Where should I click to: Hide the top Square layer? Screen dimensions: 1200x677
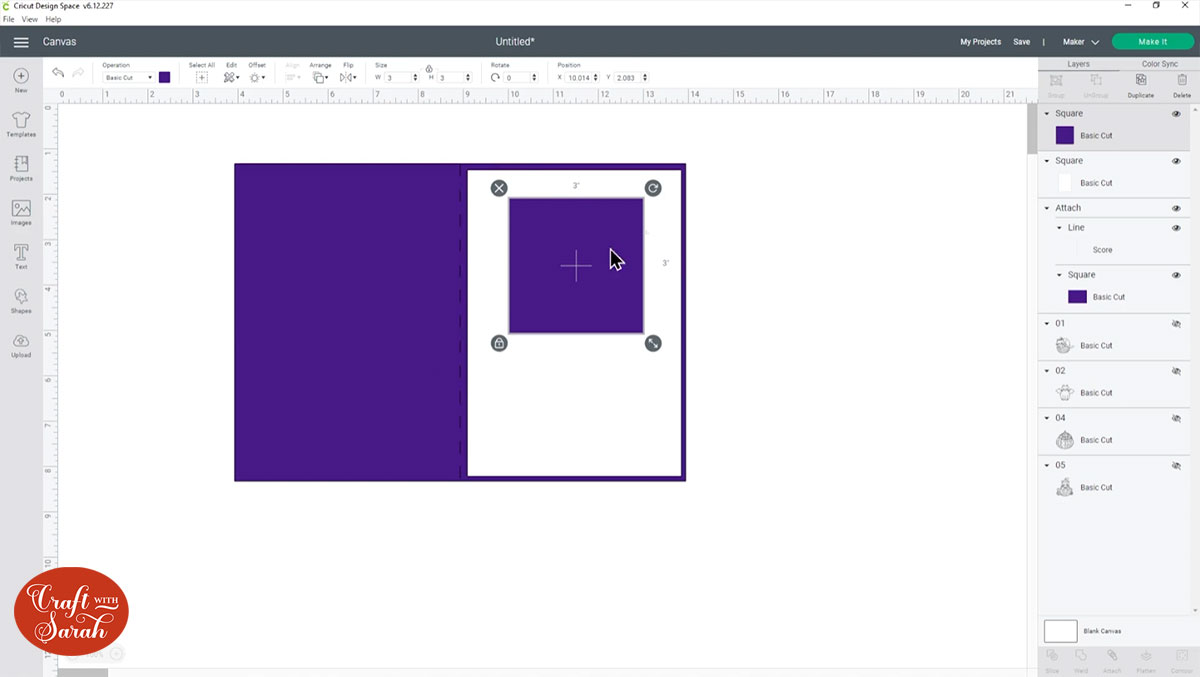[x=1176, y=114]
